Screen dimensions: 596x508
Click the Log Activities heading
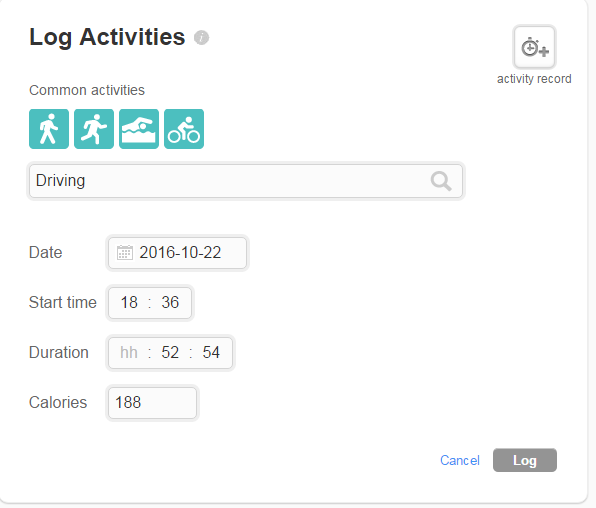pyautogui.click(x=107, y=37)
